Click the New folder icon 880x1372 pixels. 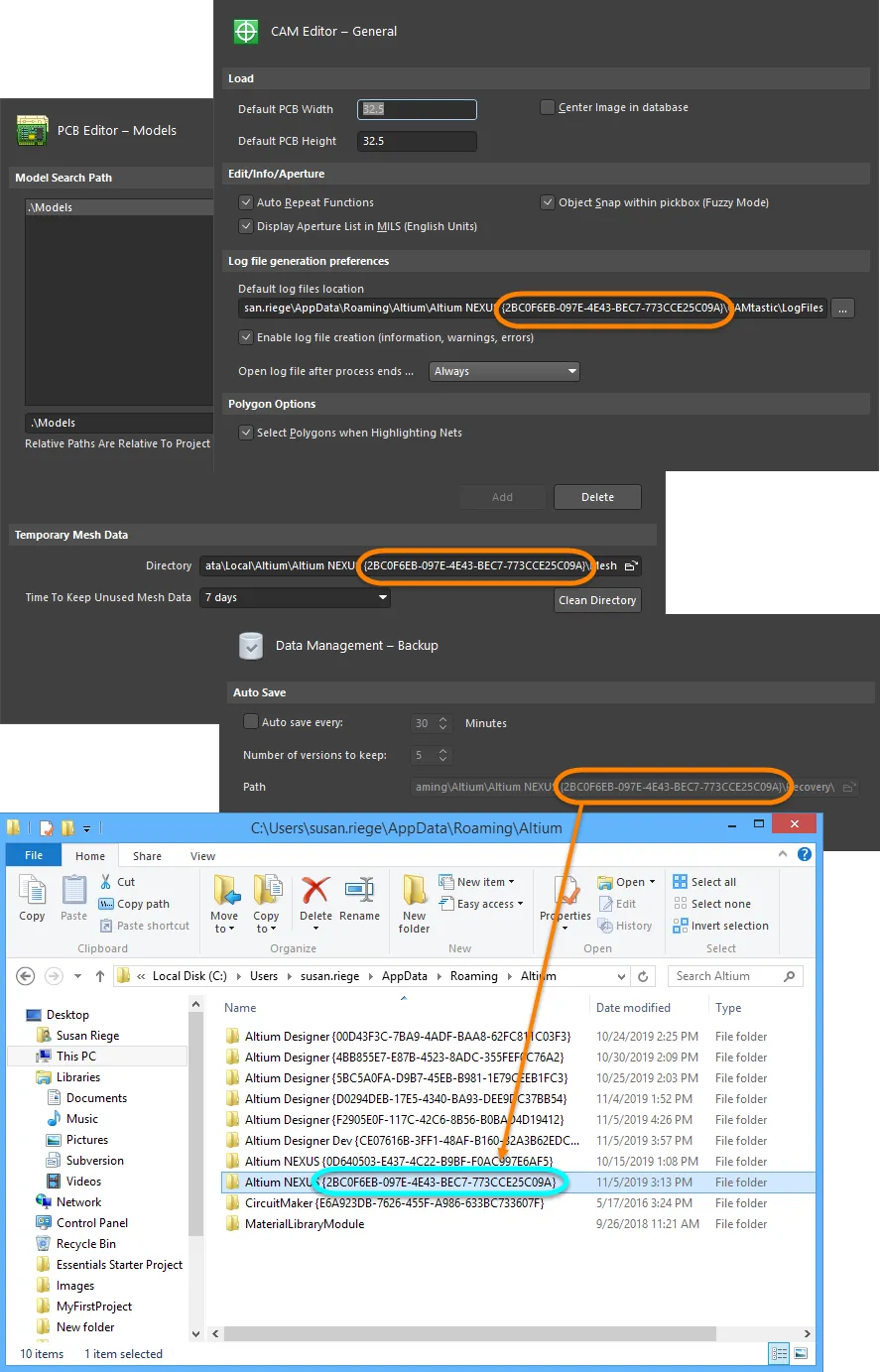point(415,889)
